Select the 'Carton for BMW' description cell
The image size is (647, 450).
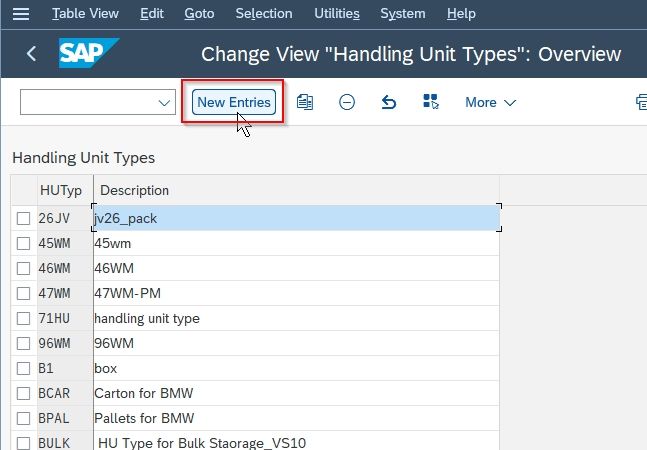click(296, 393)
